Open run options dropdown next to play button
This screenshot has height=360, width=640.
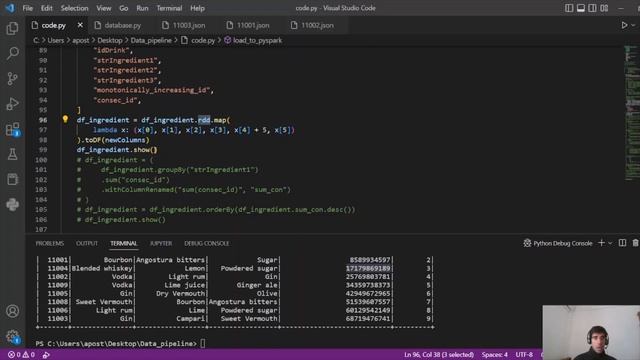click(x=633, y=25)
